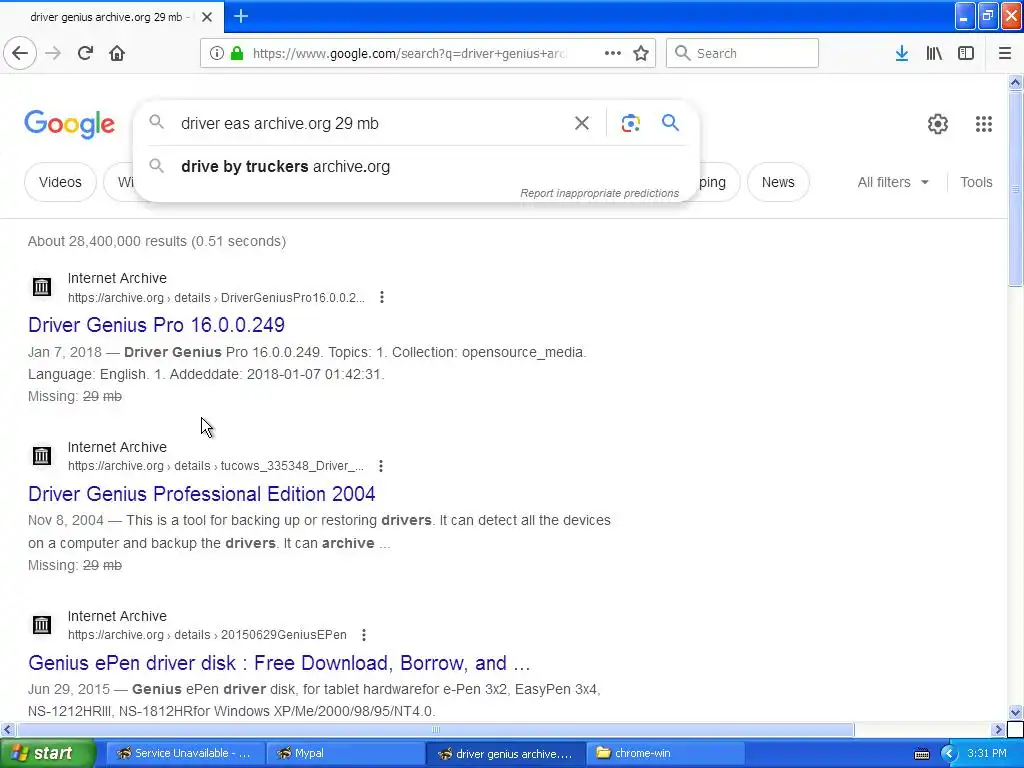Click the vertical scrollbar thumb
1024x768 pixels.
pos(1015,188)
